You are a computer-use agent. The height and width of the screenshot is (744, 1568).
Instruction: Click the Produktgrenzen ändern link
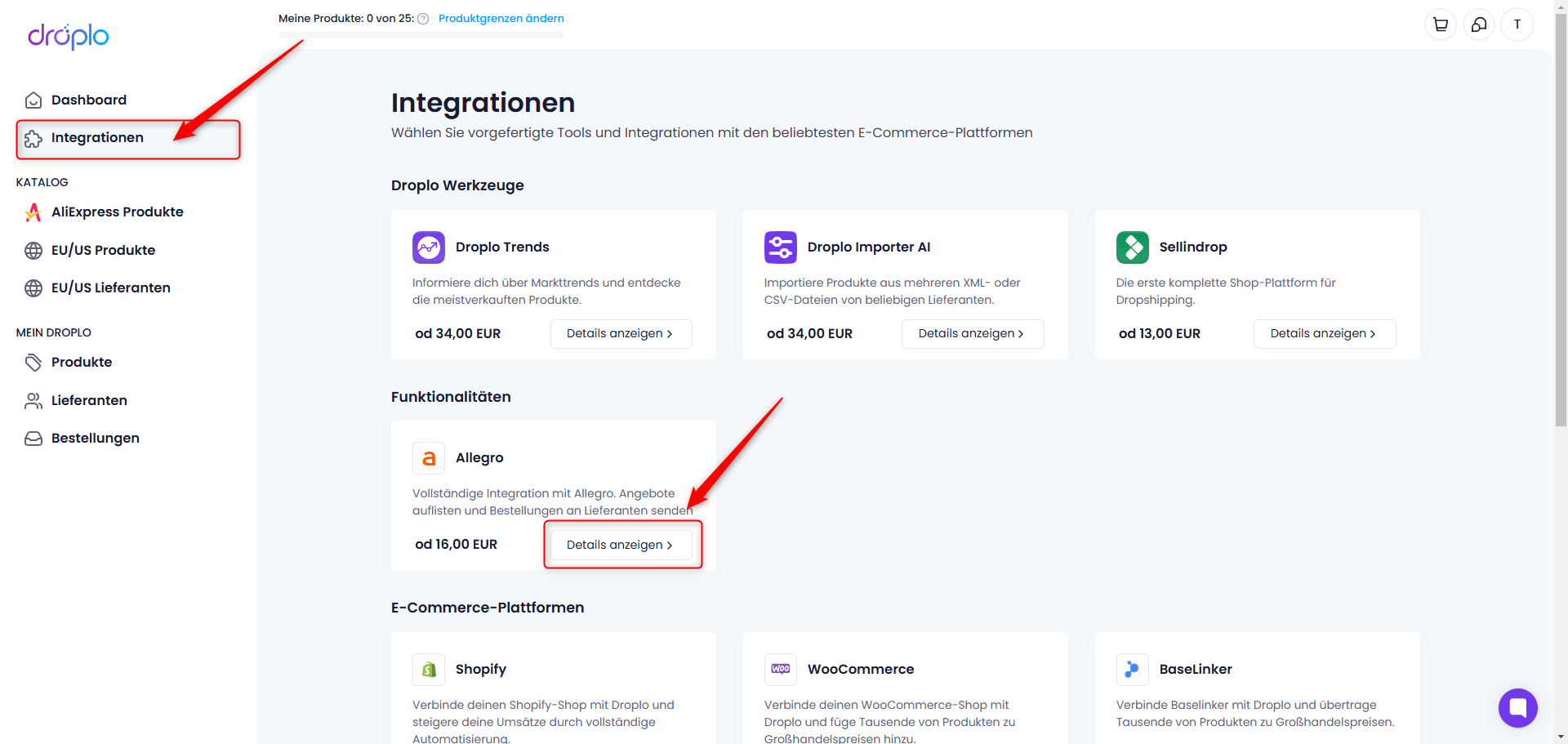coord(501,18)
